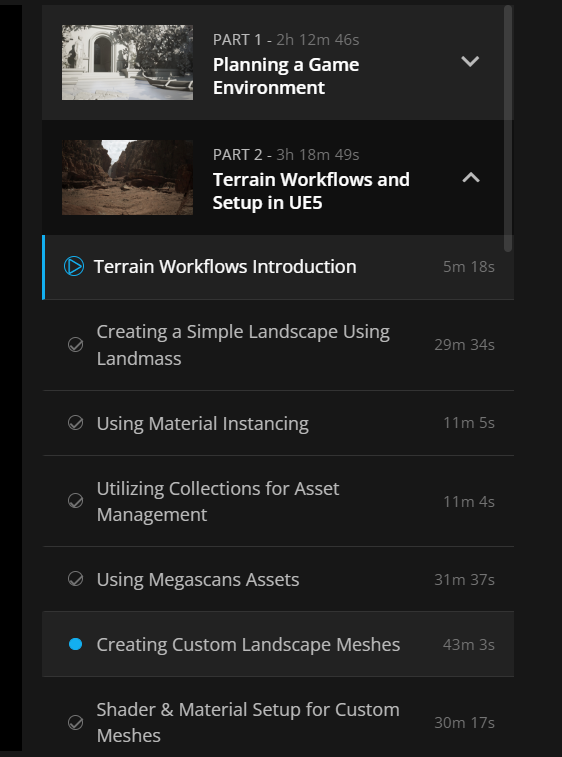562x757 pixels.
Task: Click checkmark icon for Shader & Material Setup
Action: pos(75,722)
